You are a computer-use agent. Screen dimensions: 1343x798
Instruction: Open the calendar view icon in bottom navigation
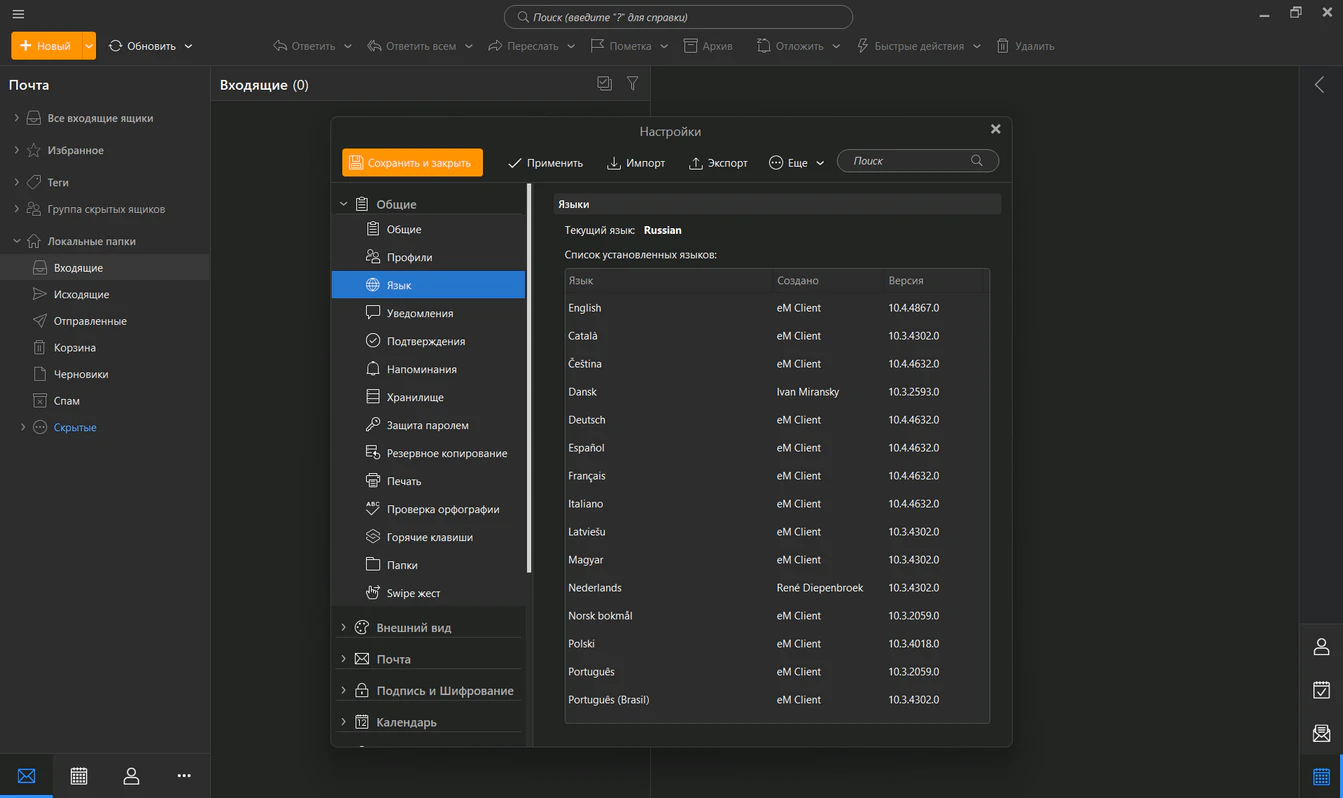[x=79, y=776]
